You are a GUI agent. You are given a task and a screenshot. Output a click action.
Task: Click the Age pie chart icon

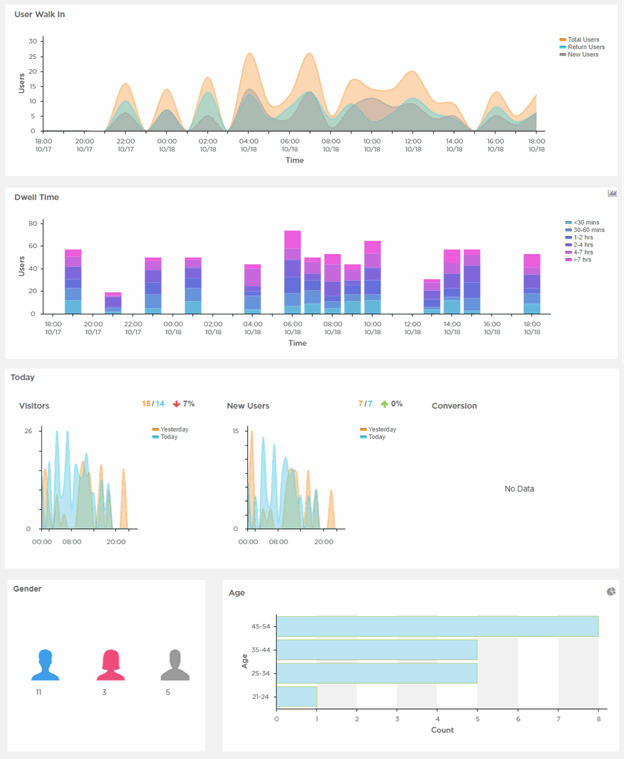tap(611, 591)
